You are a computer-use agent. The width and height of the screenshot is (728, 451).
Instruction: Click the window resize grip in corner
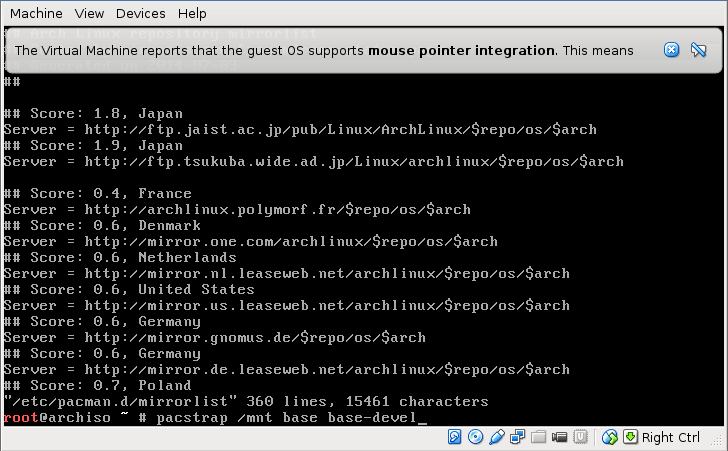pos(718,440)
